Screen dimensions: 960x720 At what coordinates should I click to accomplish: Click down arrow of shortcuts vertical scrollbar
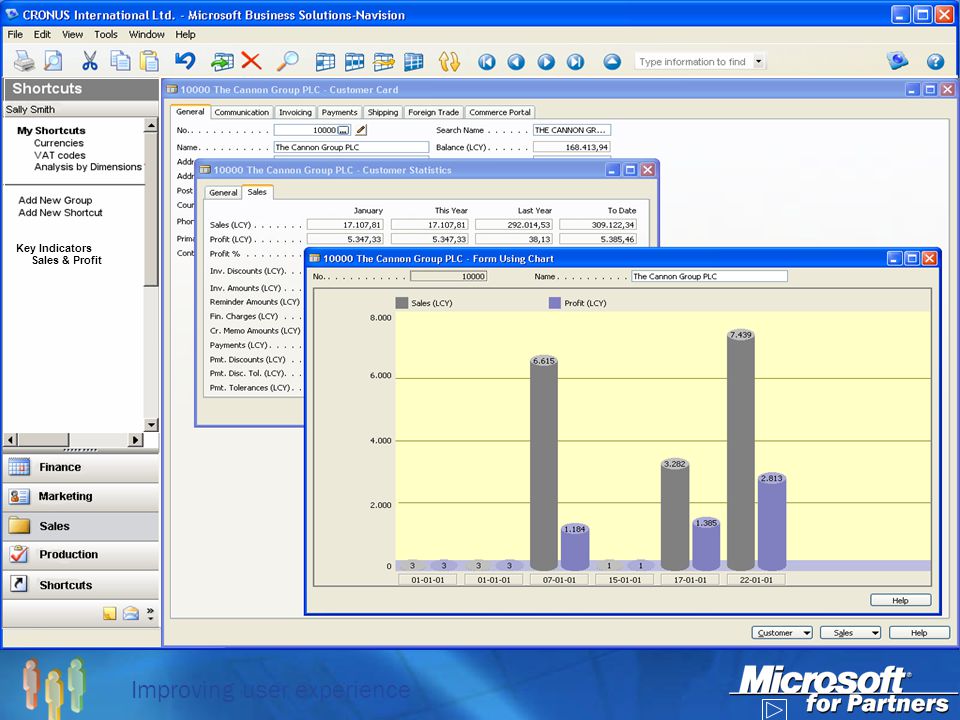151,425
